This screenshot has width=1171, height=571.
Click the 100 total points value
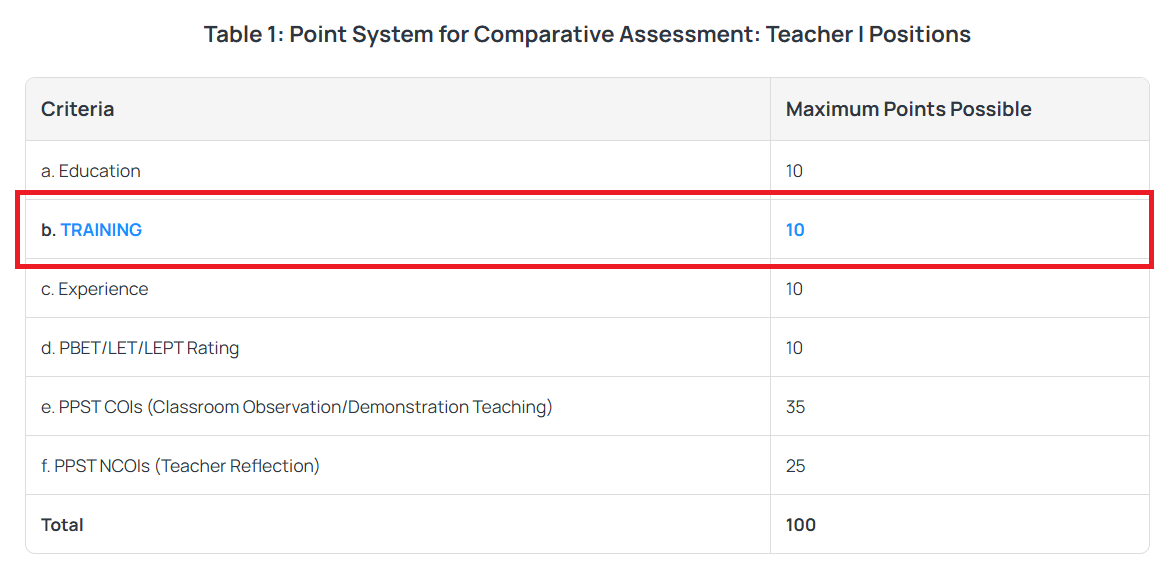(801, 525)
